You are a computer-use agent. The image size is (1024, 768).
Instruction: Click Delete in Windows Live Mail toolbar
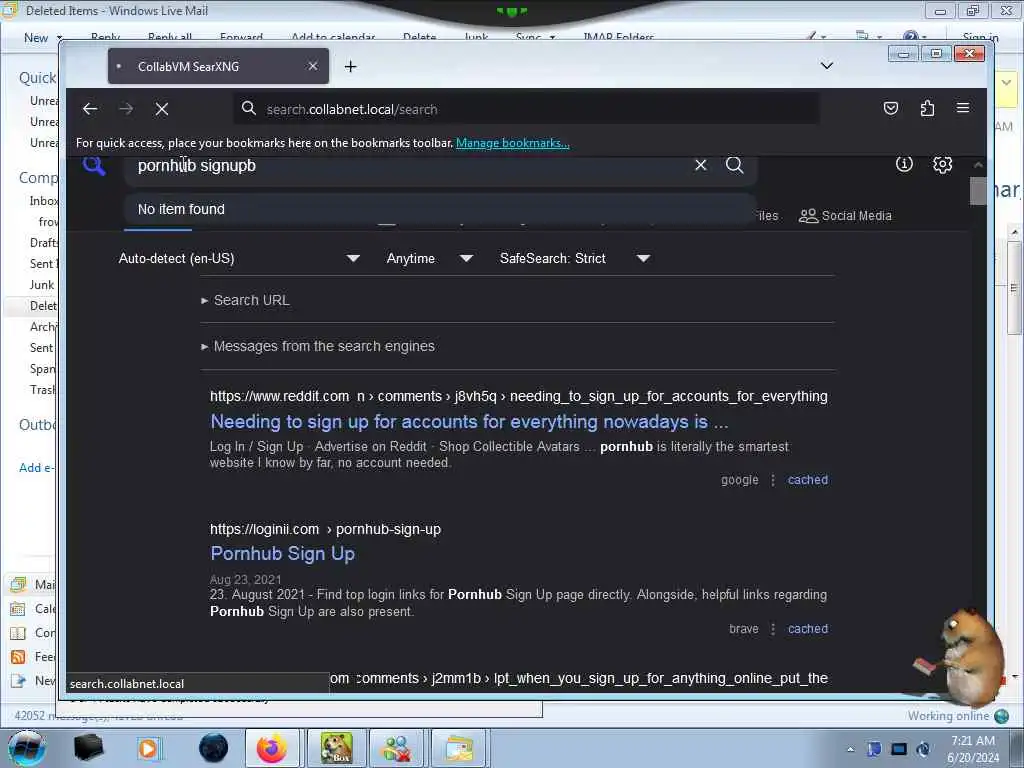pos(419,37)
